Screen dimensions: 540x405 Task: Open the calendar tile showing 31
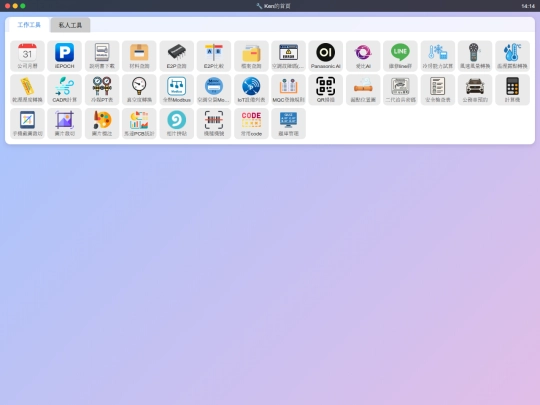point(27,56)
